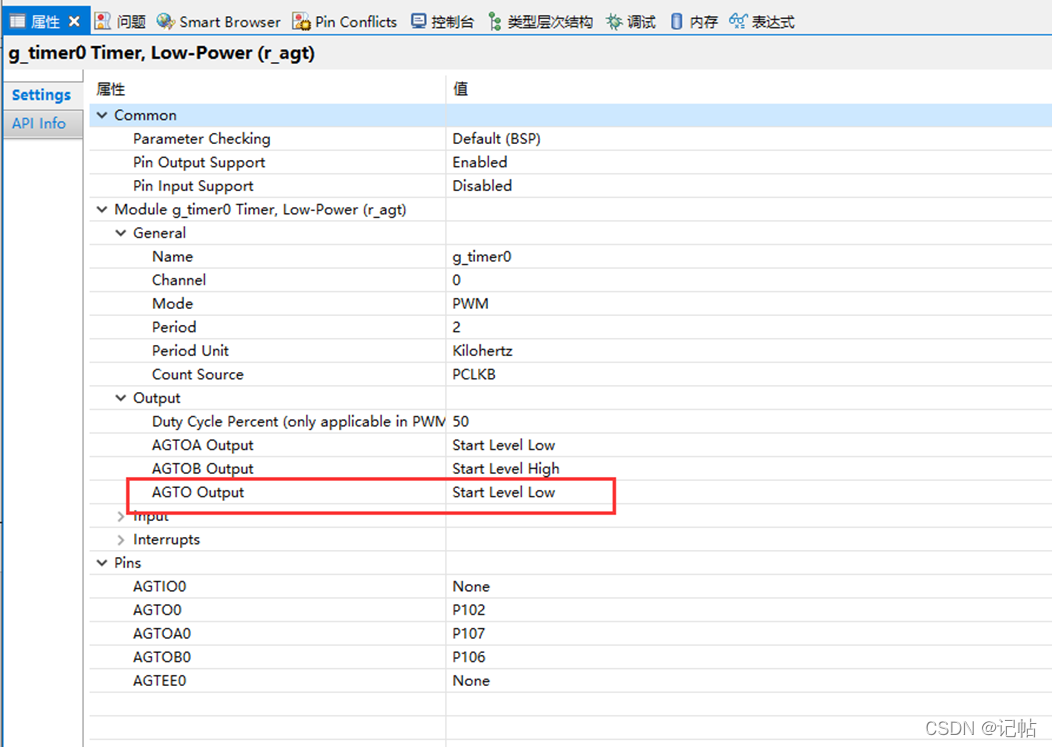Select the Count Source property label
The width and height of the screenshot is (1052, 747).
pyautogui.click(x=198, y=374)
